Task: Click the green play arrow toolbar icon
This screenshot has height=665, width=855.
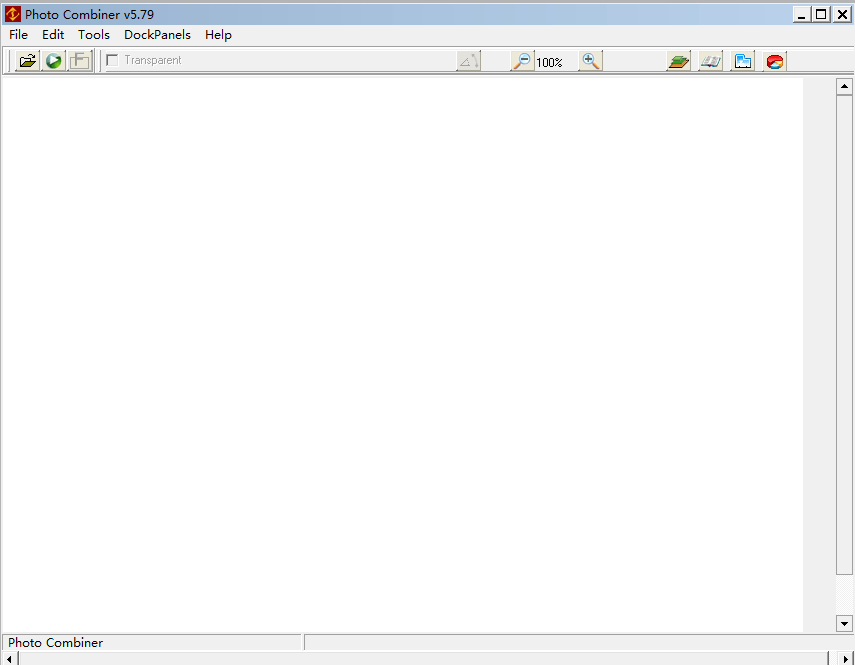Action: tap(53, 61)
